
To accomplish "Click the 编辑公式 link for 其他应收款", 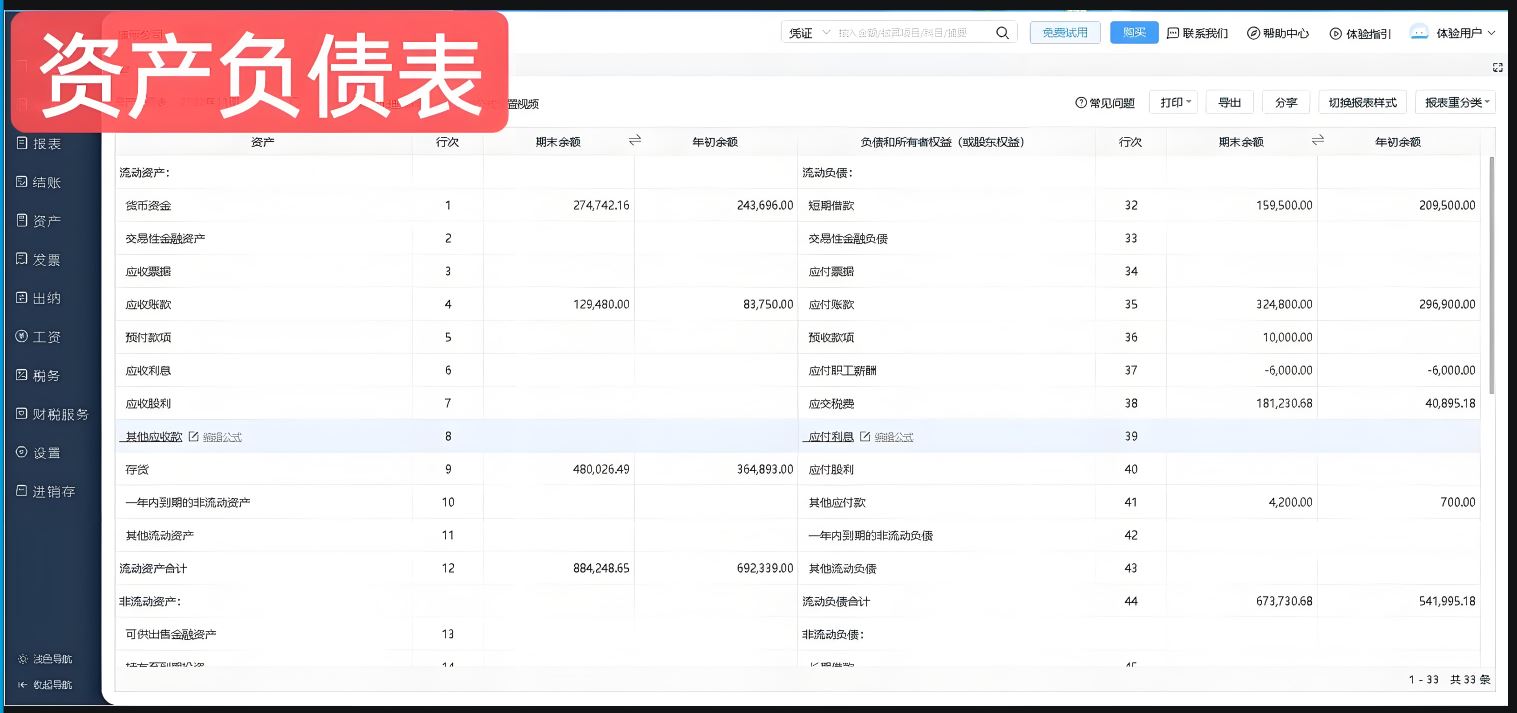I will [222, 437].
